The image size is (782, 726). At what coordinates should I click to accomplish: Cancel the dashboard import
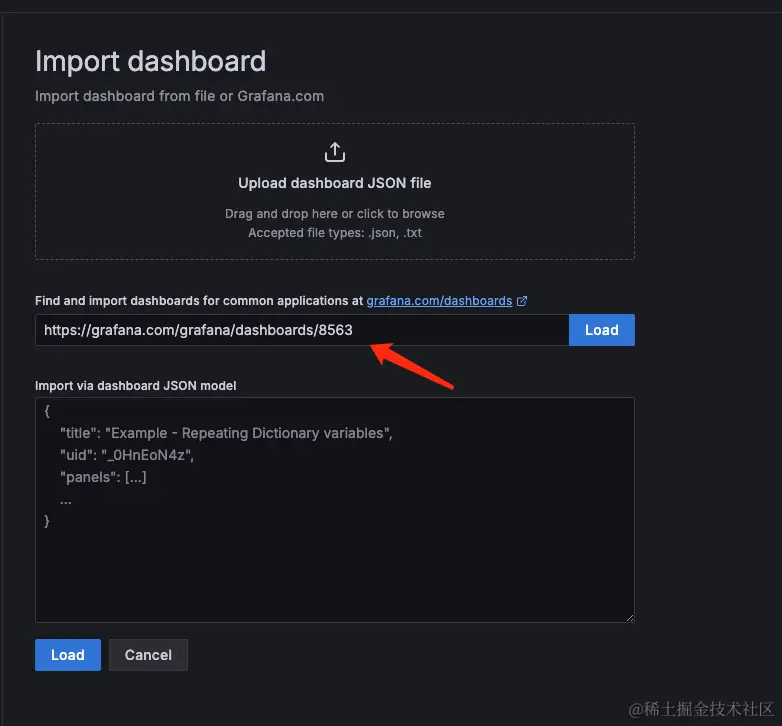(148, 655)
